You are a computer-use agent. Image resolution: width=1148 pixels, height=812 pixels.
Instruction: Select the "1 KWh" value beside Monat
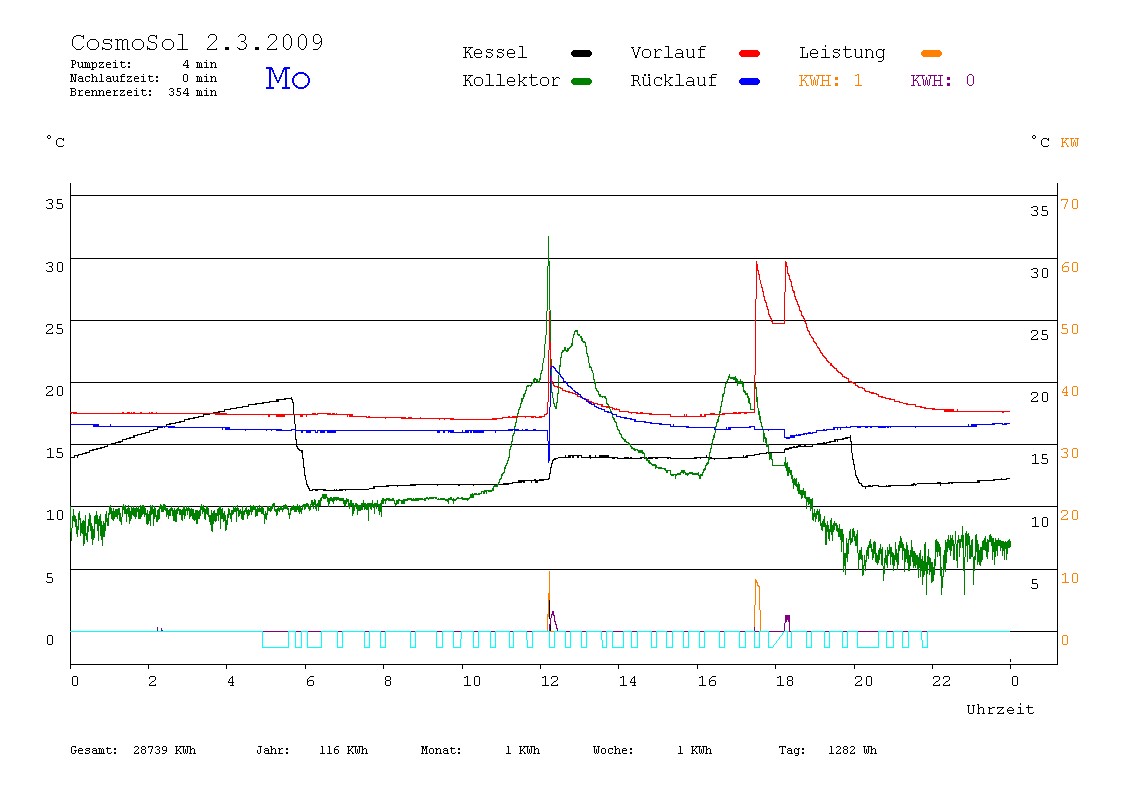[x=523, y=750]
